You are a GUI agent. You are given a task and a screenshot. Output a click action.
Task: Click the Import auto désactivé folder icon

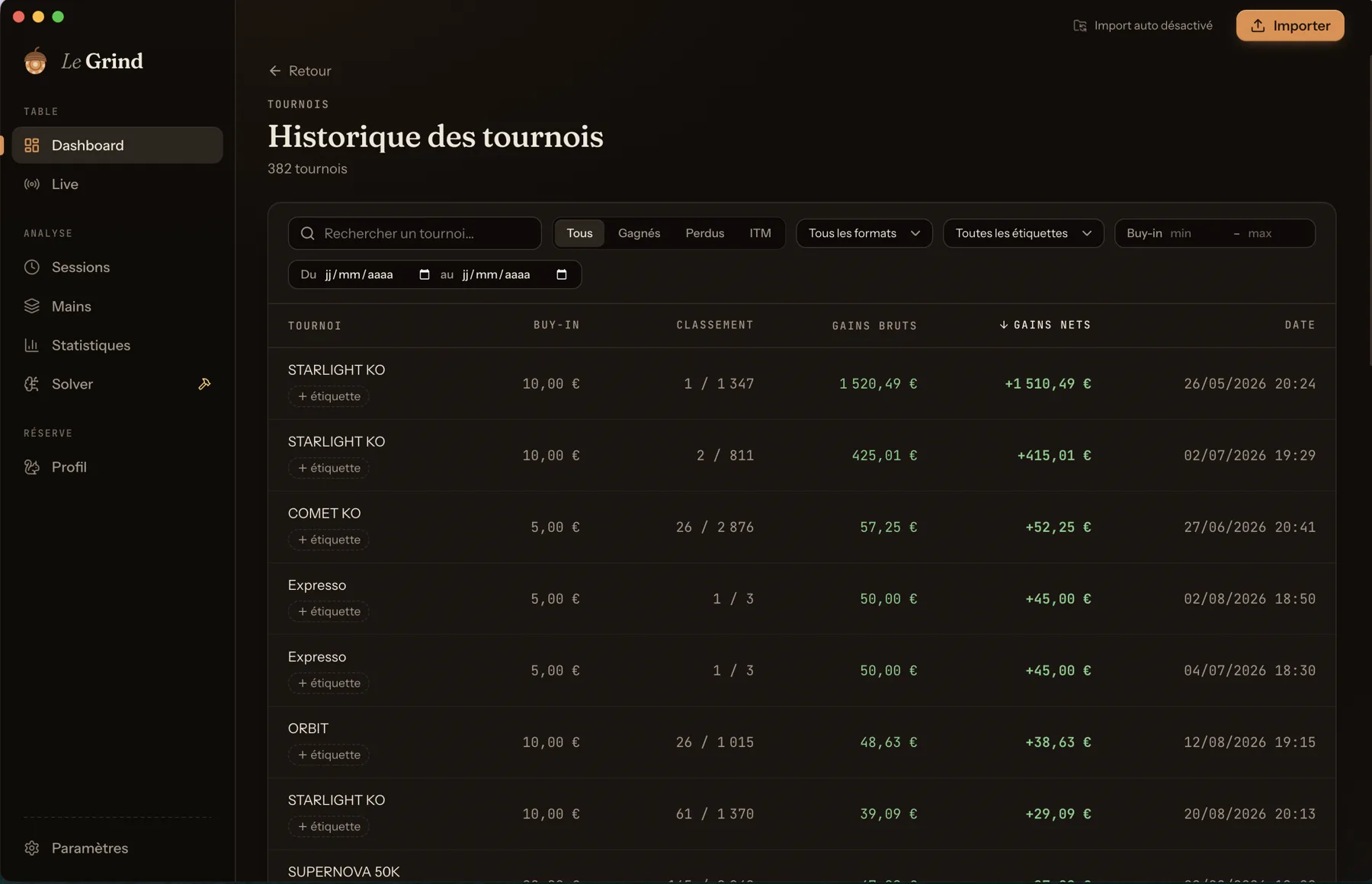point(1080,26)
